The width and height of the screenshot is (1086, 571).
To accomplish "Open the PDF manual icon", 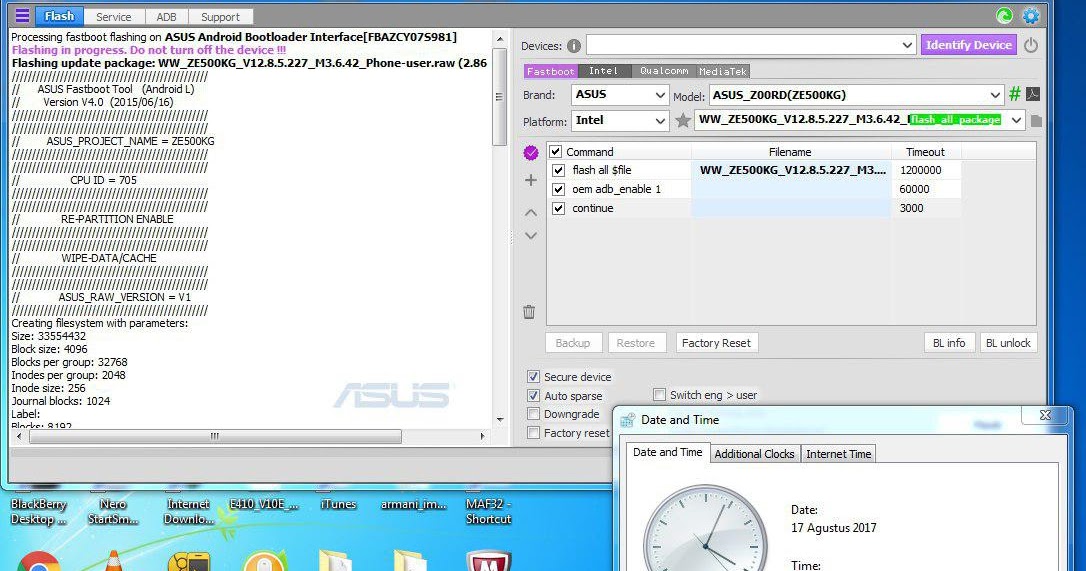I will coord(1033,94).
